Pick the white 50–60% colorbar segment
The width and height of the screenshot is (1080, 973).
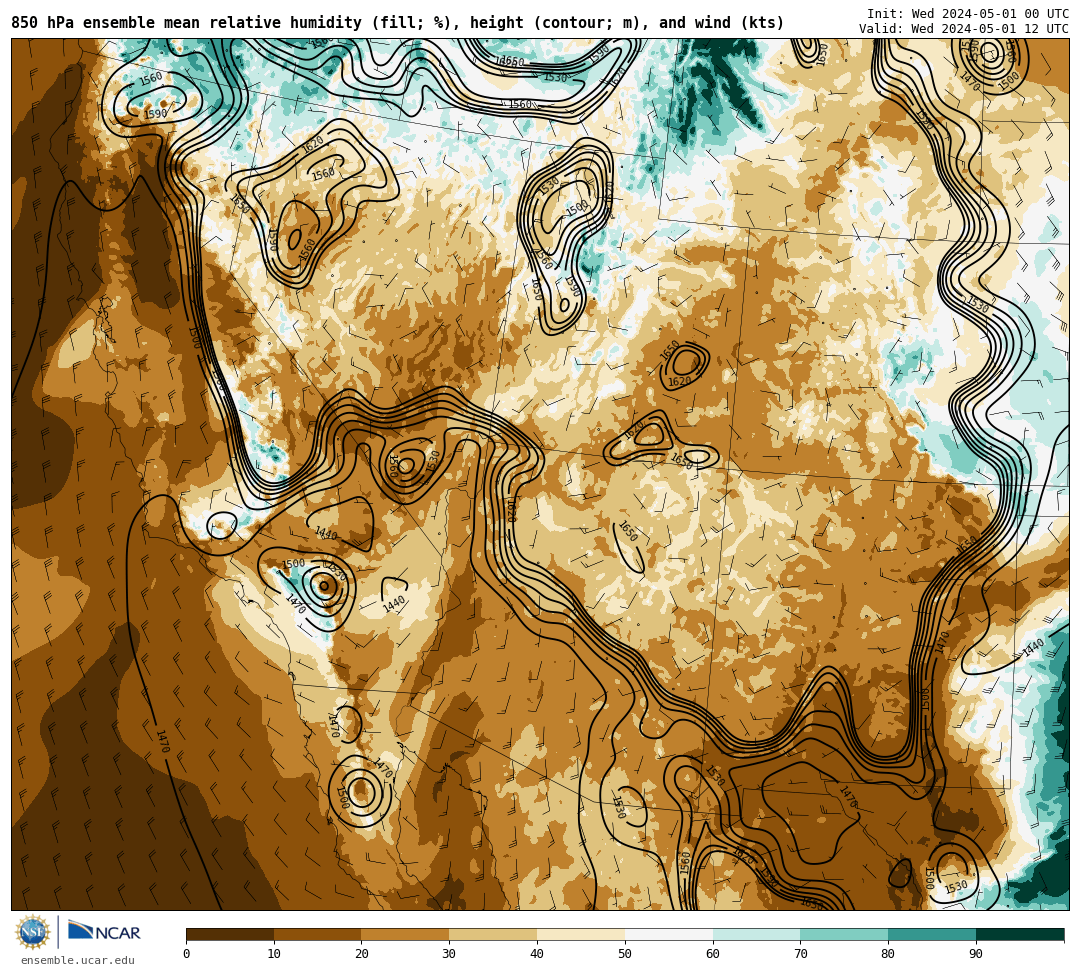[669, 934]
